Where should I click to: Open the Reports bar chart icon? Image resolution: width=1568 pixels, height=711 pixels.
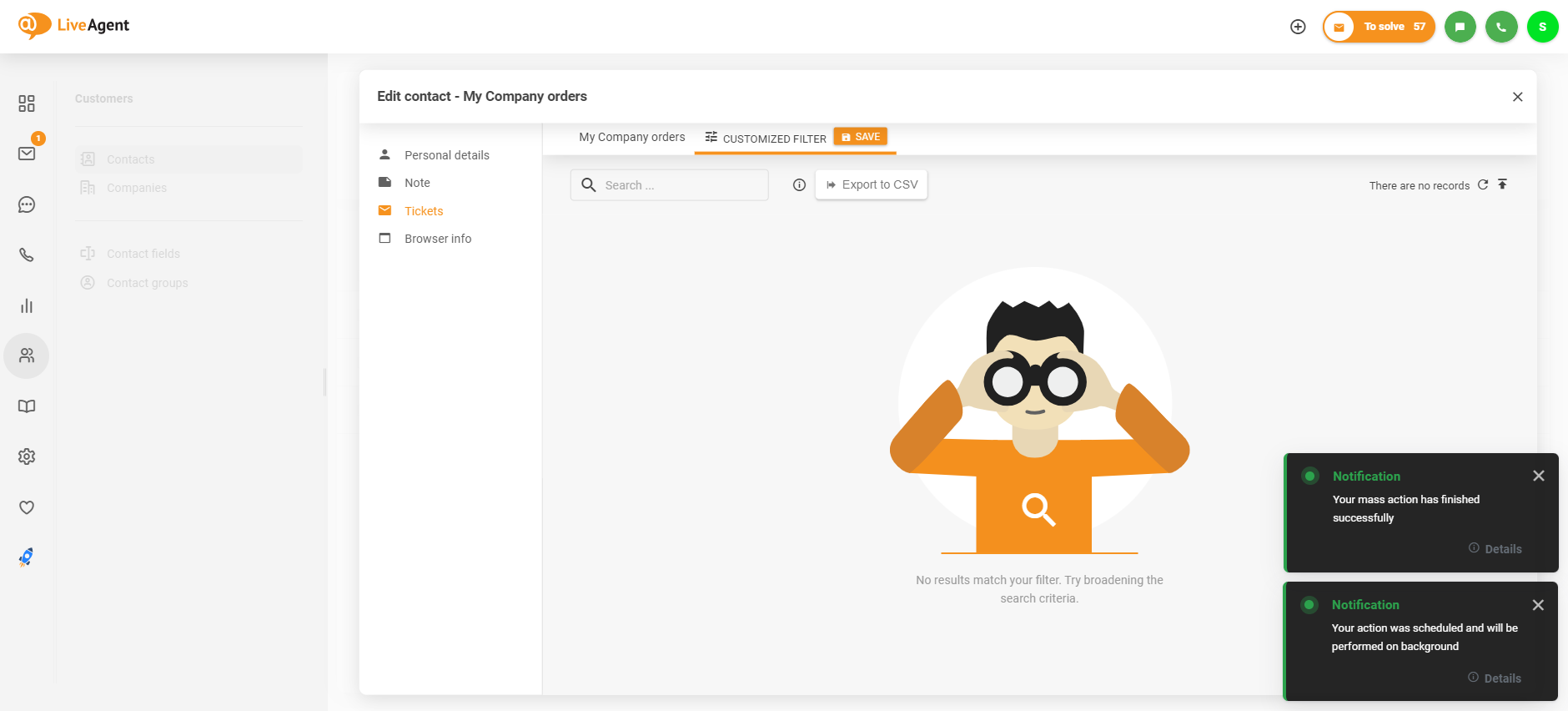[27, 306]
